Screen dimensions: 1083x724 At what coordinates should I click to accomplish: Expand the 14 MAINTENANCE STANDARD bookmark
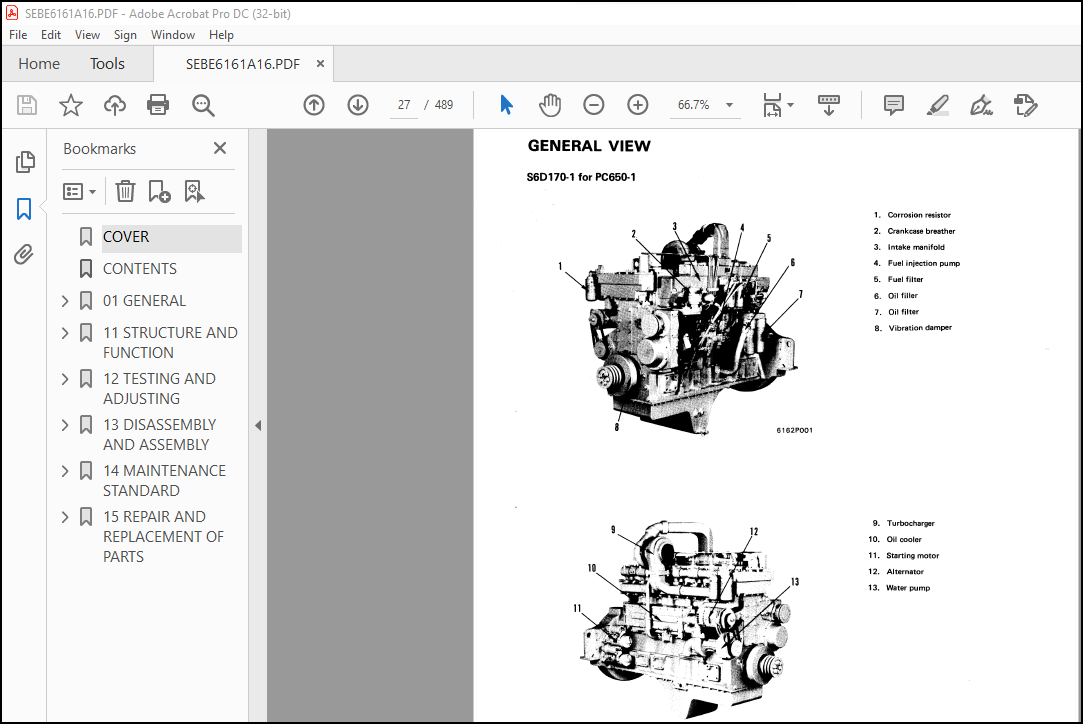pyautogui.click(x=65, y=471)
